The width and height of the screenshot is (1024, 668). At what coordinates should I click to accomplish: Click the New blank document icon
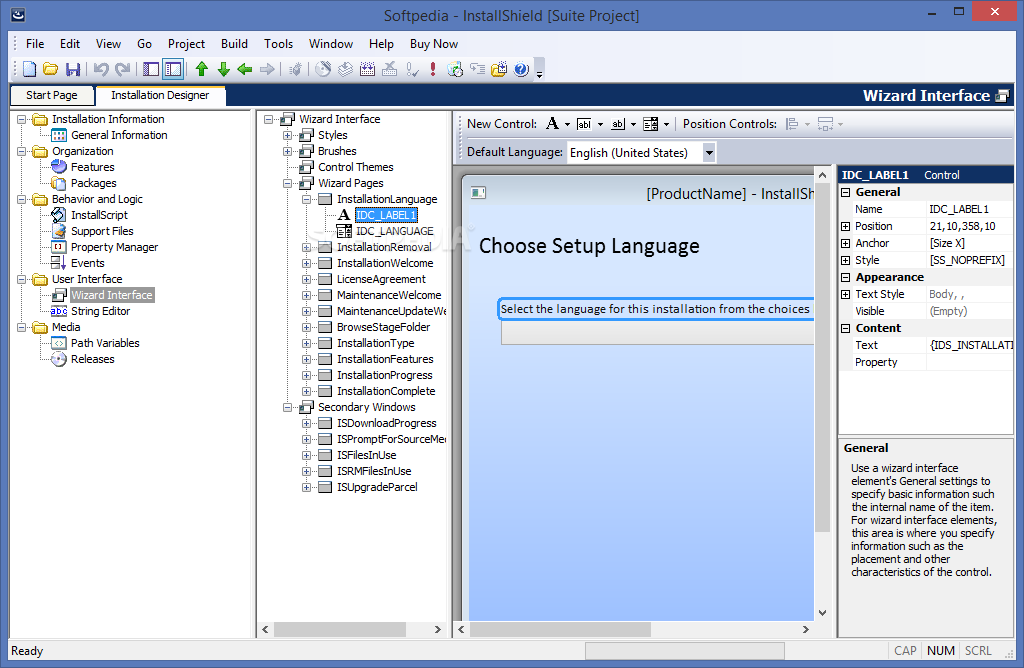tap(29, 69)
